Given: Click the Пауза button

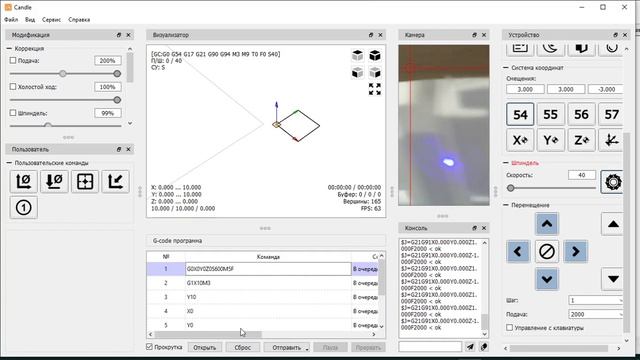Looking at the screenshot, I should coord(330,347).
